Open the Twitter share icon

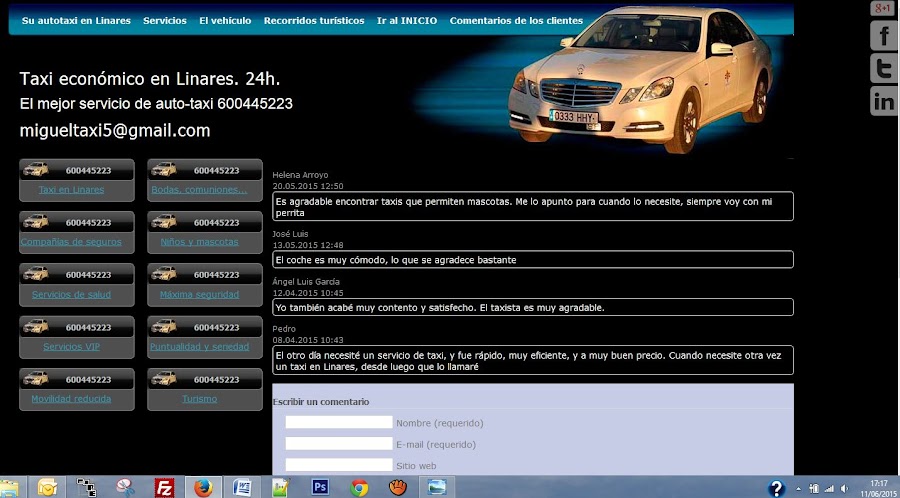[x=884, y=68]
